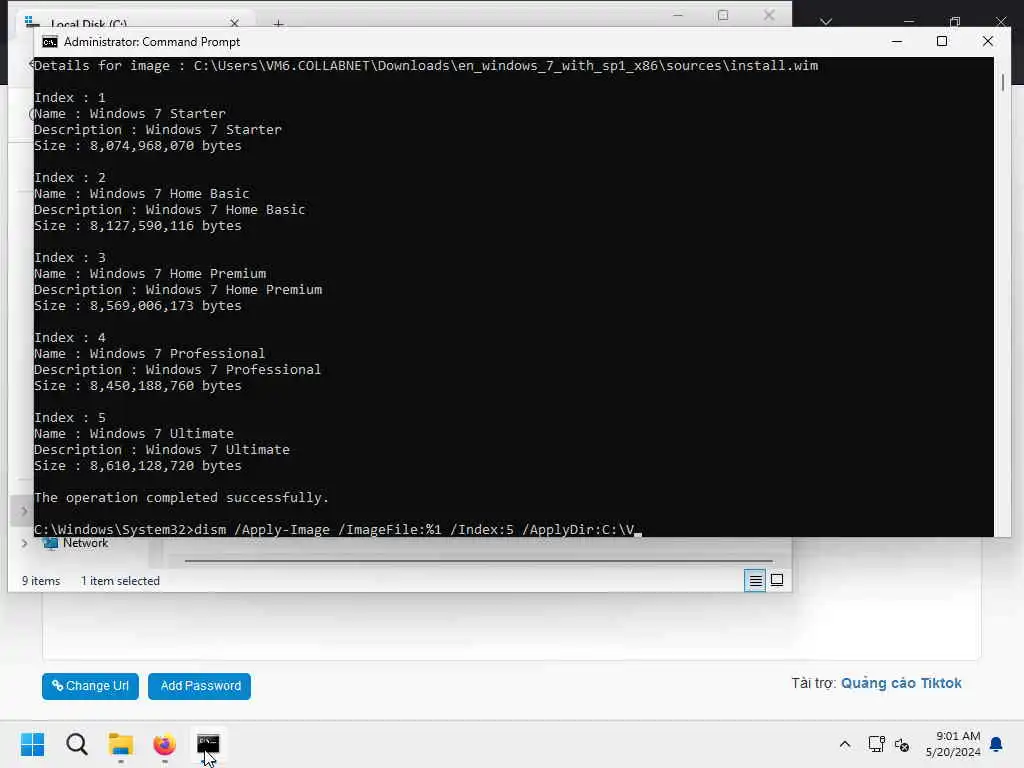This screenshot has width=1024, height=768.
Task: Click 'Description : Windows 7 Home Premium' line
Action: click(x=178, y=290)
